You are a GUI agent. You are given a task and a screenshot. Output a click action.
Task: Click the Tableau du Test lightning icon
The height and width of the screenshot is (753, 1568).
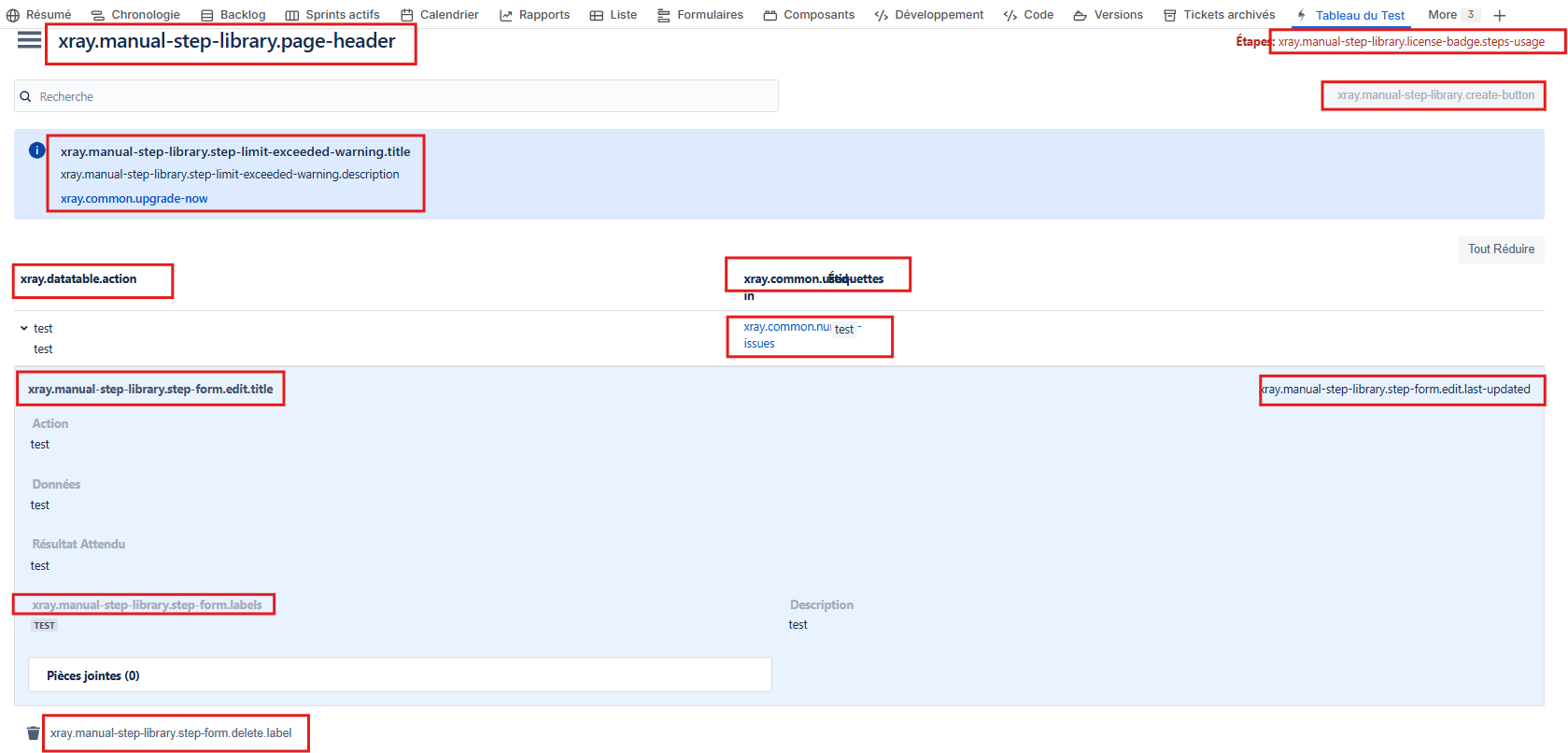(1302, 15)
